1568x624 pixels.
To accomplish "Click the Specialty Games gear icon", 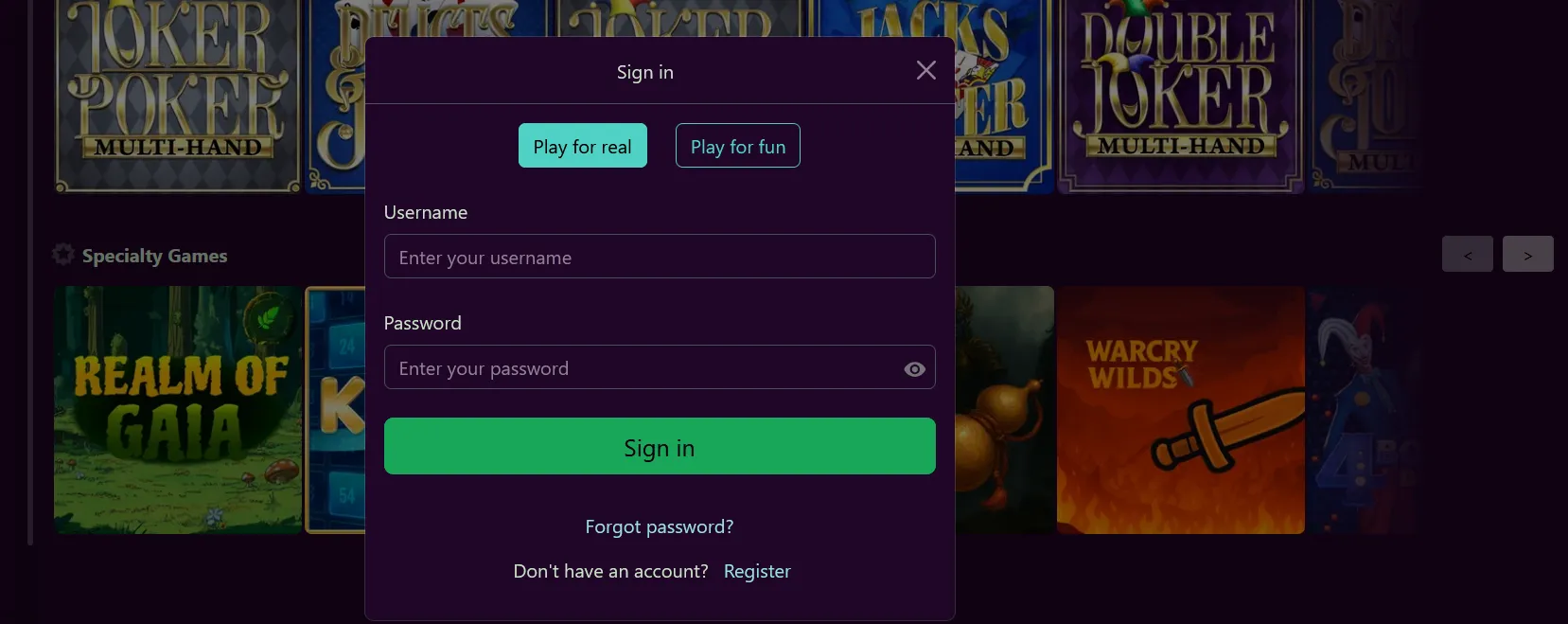I will [x=62, y=254].
